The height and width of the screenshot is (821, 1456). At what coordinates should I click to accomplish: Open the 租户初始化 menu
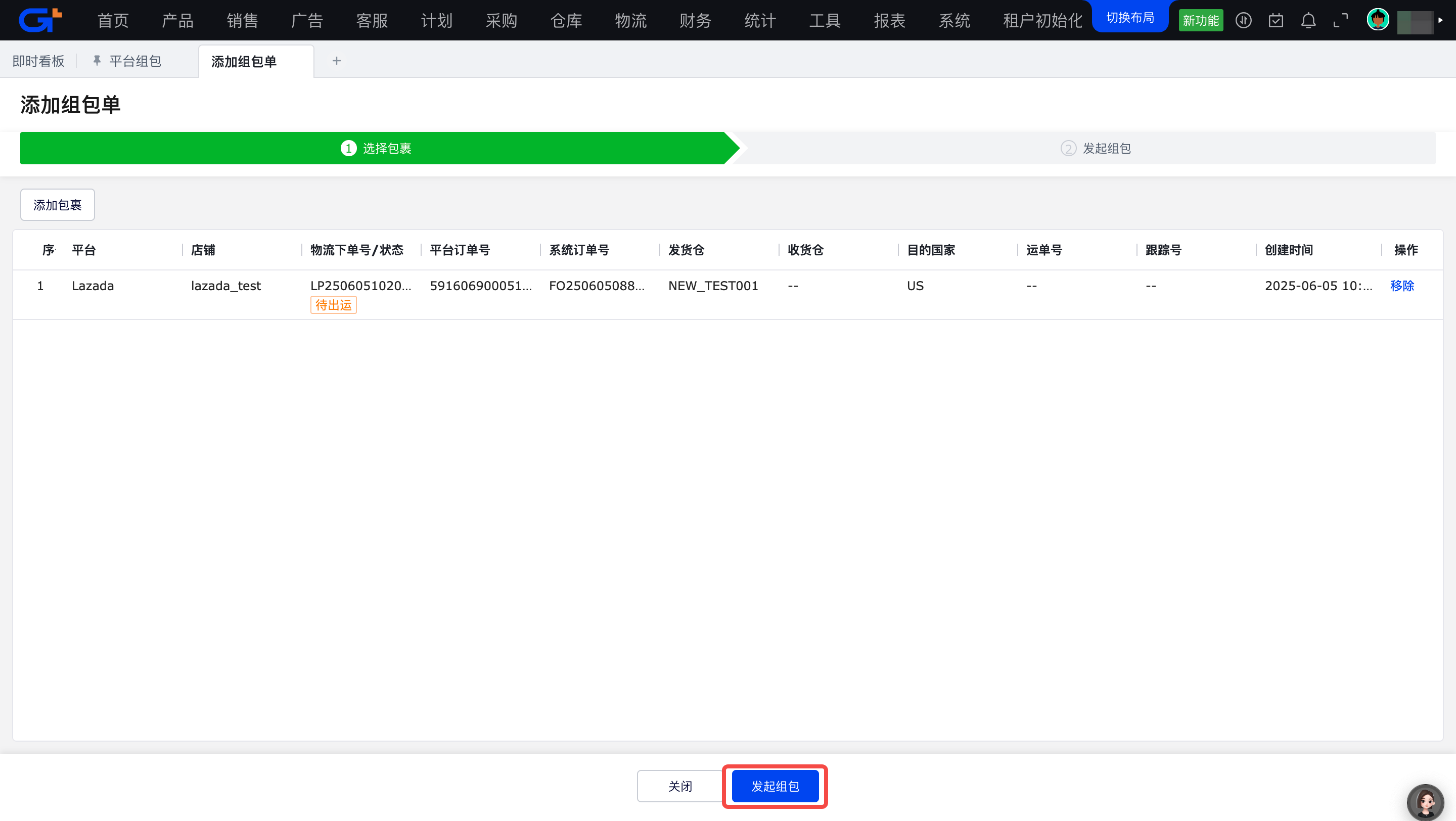(x=1042, y=20)
